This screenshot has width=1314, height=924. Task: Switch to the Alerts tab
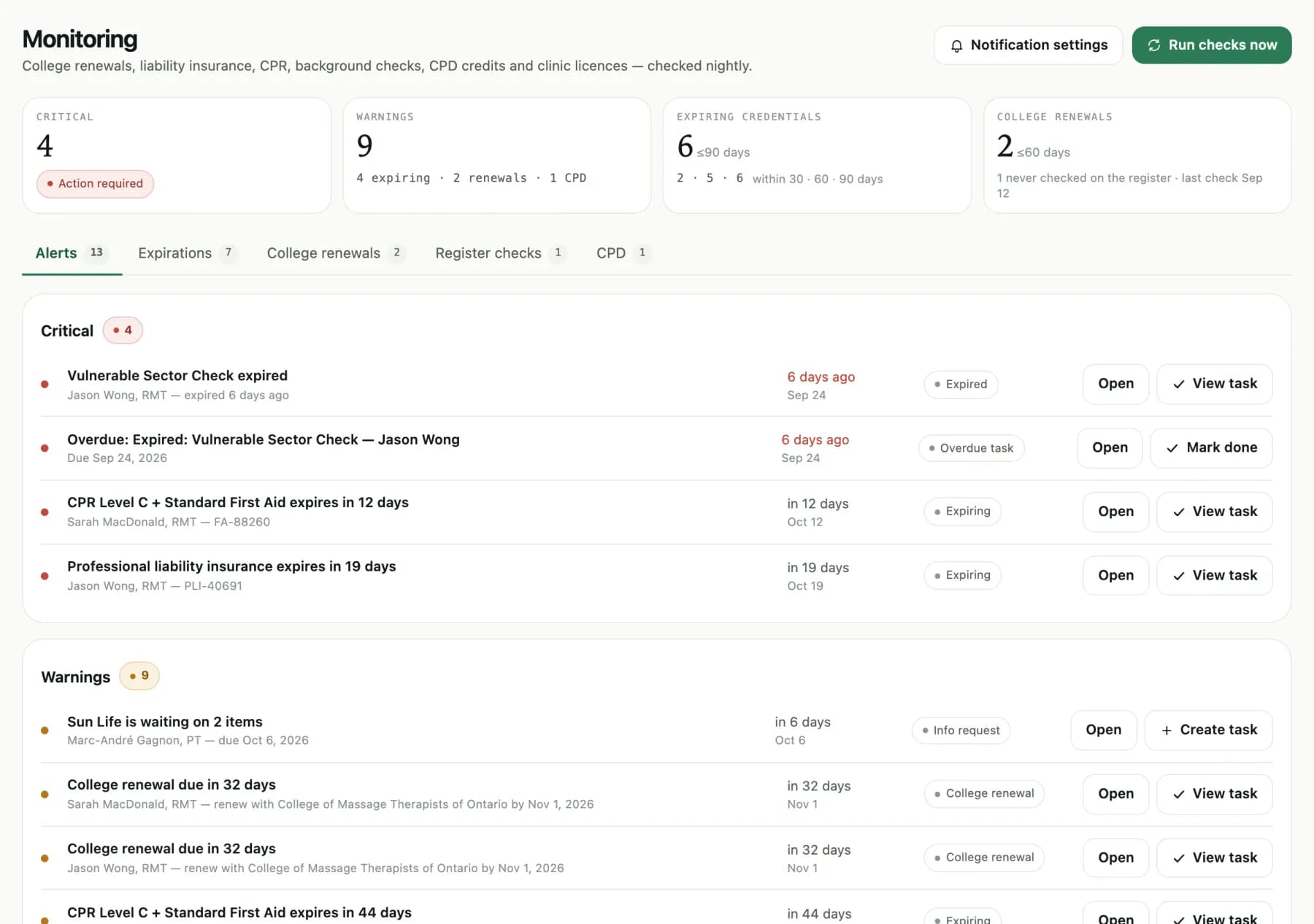pos(72,253)
